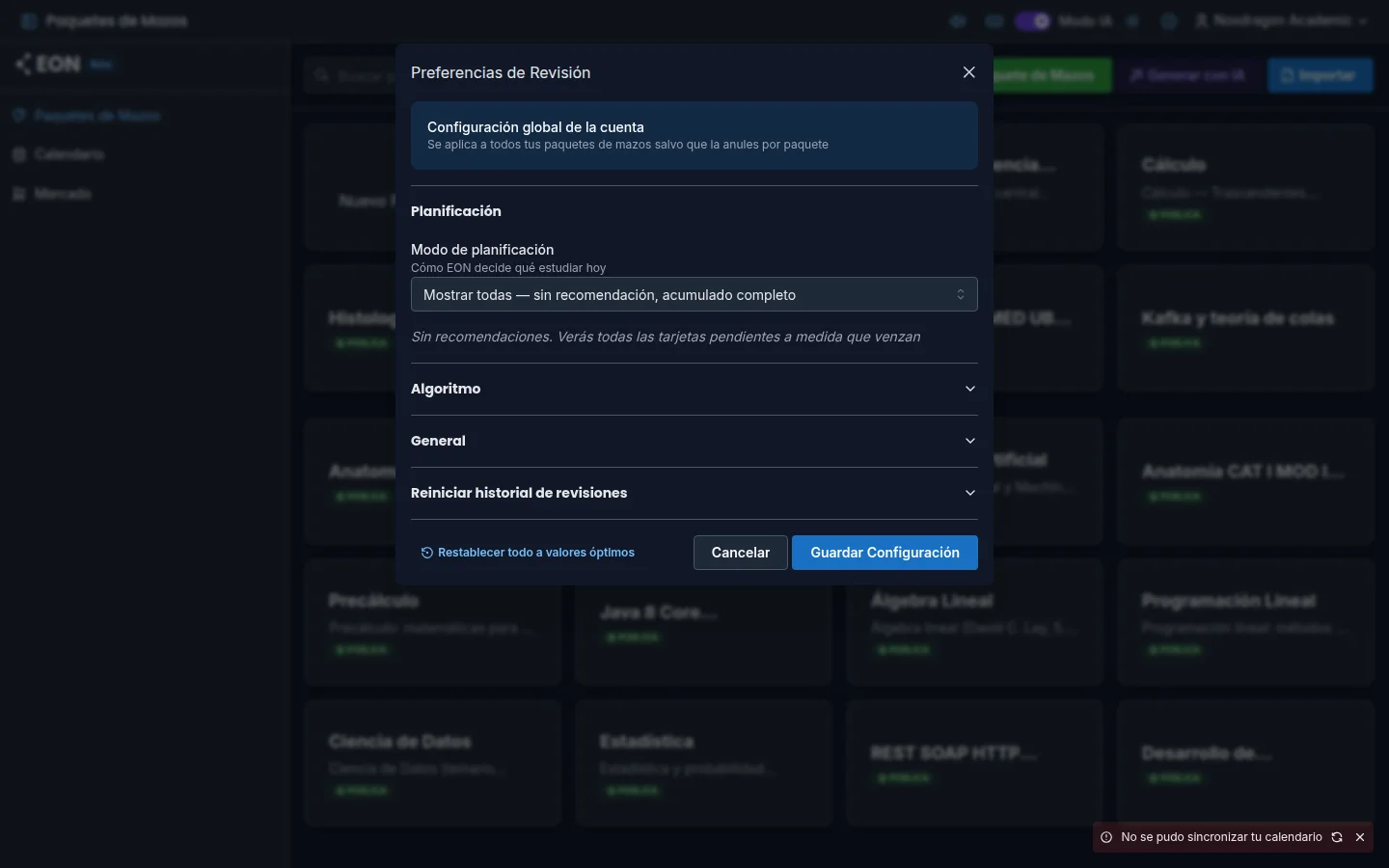Toggle the Modo IA switch
The height and width of the screenshot is (868, 1389).
point(1033,20)
